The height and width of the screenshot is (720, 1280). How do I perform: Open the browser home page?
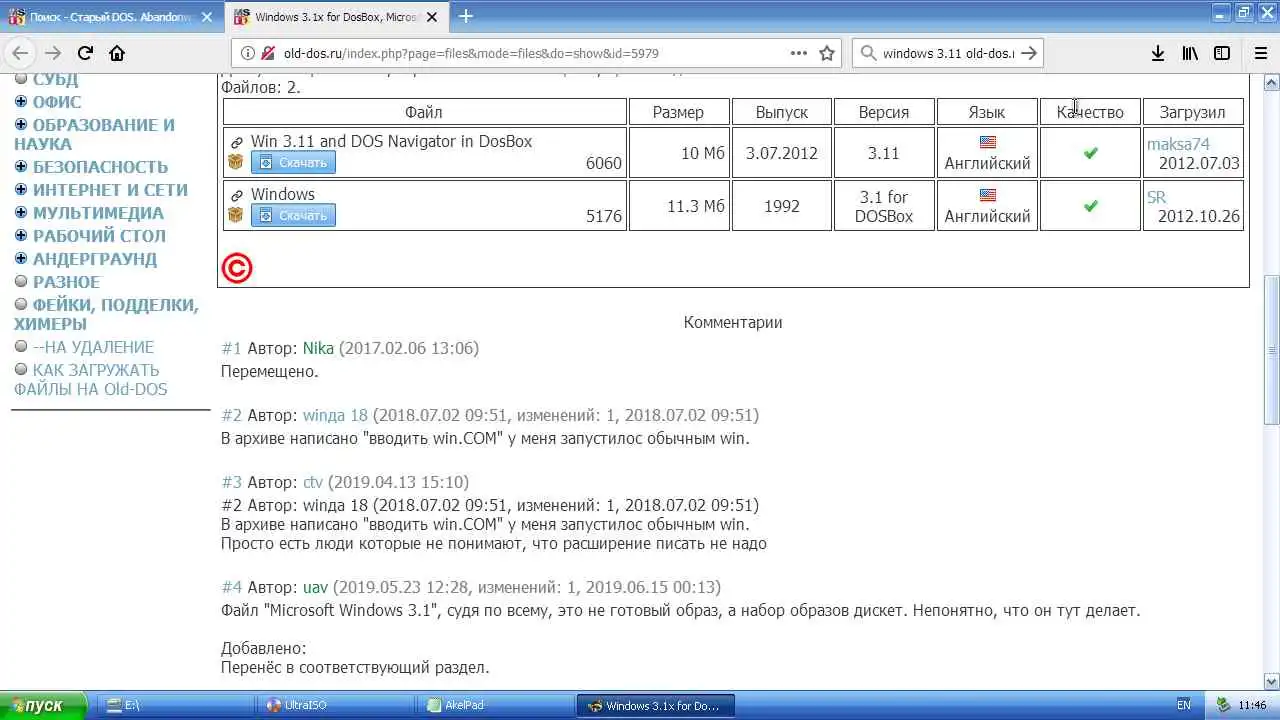tap(117, 53)
